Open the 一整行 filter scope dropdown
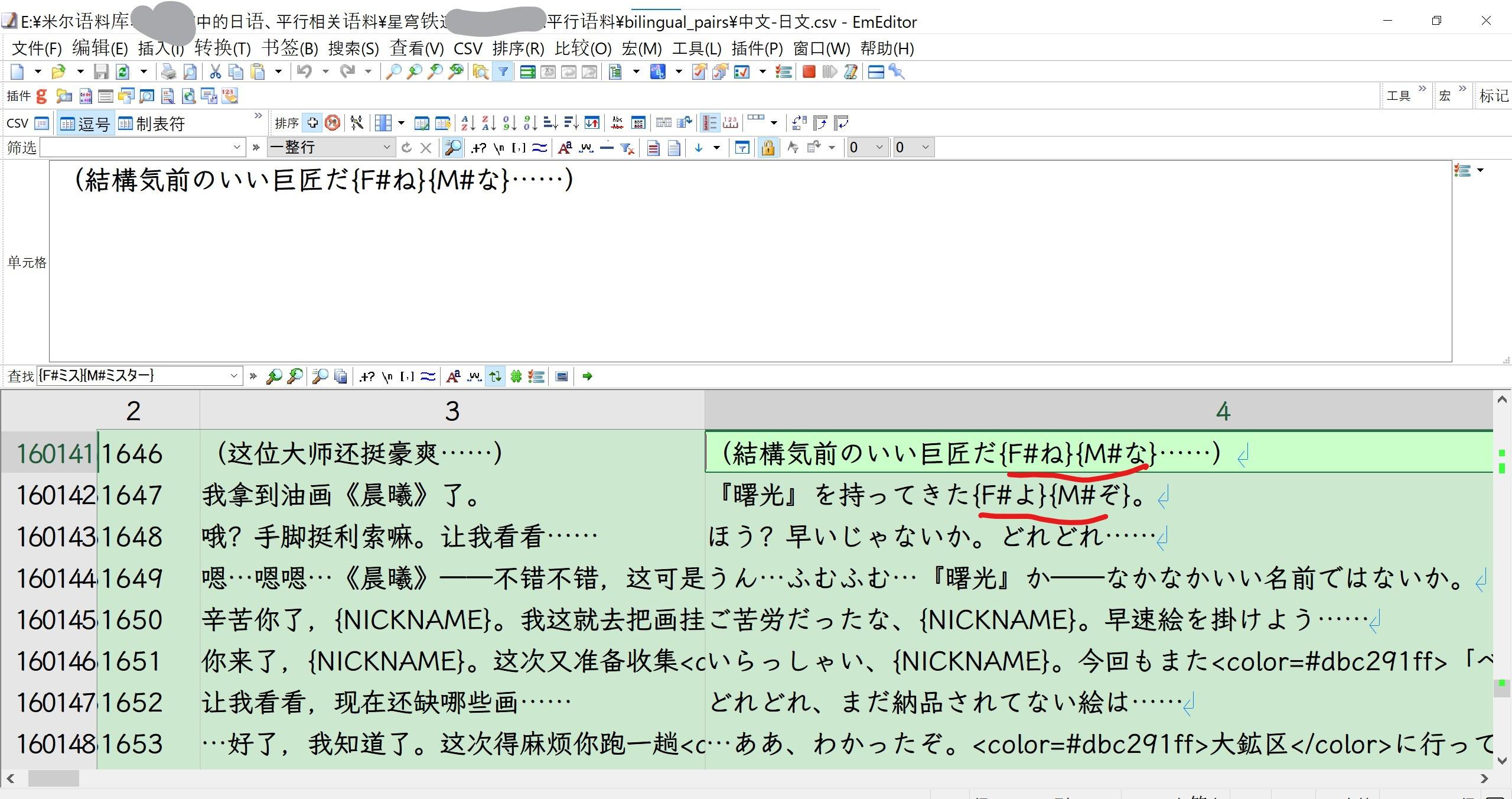This screenshot has height=799, width=1512. pos(387,147)
